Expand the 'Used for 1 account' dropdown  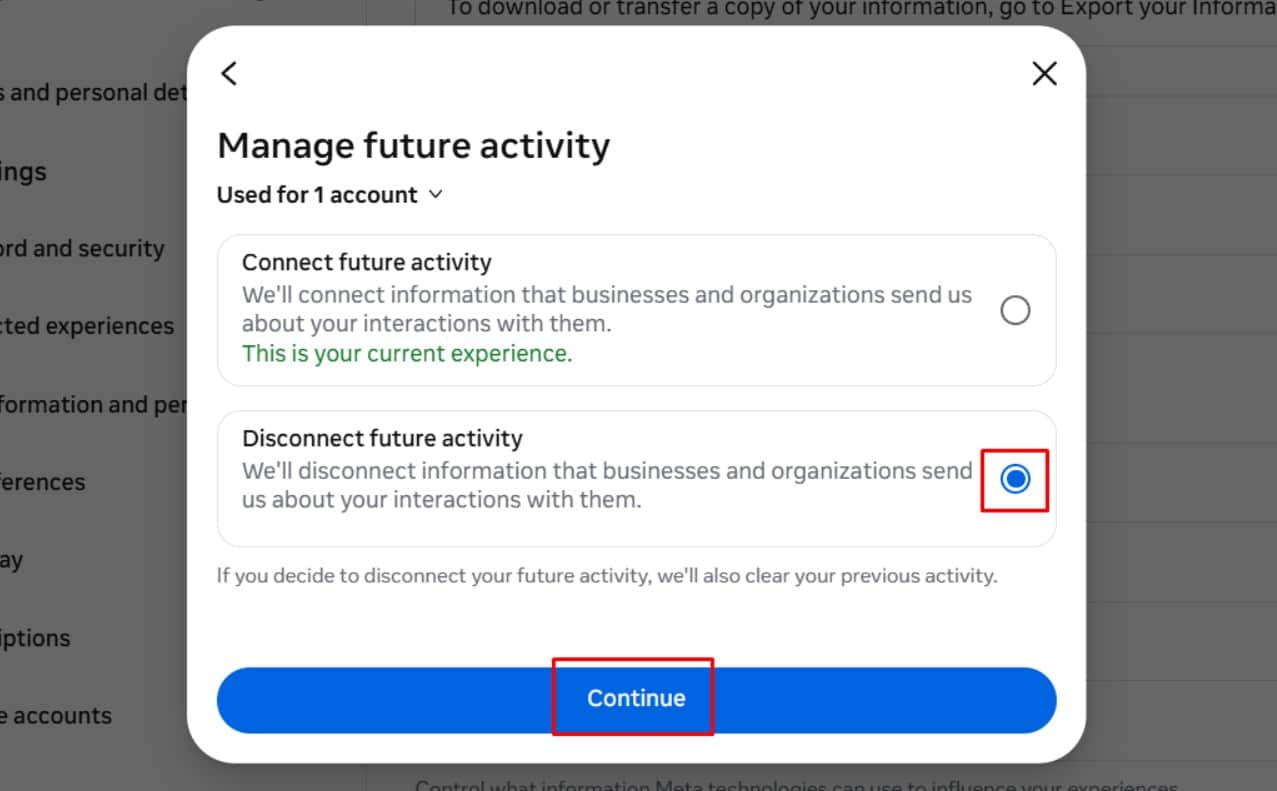(330, 195)
